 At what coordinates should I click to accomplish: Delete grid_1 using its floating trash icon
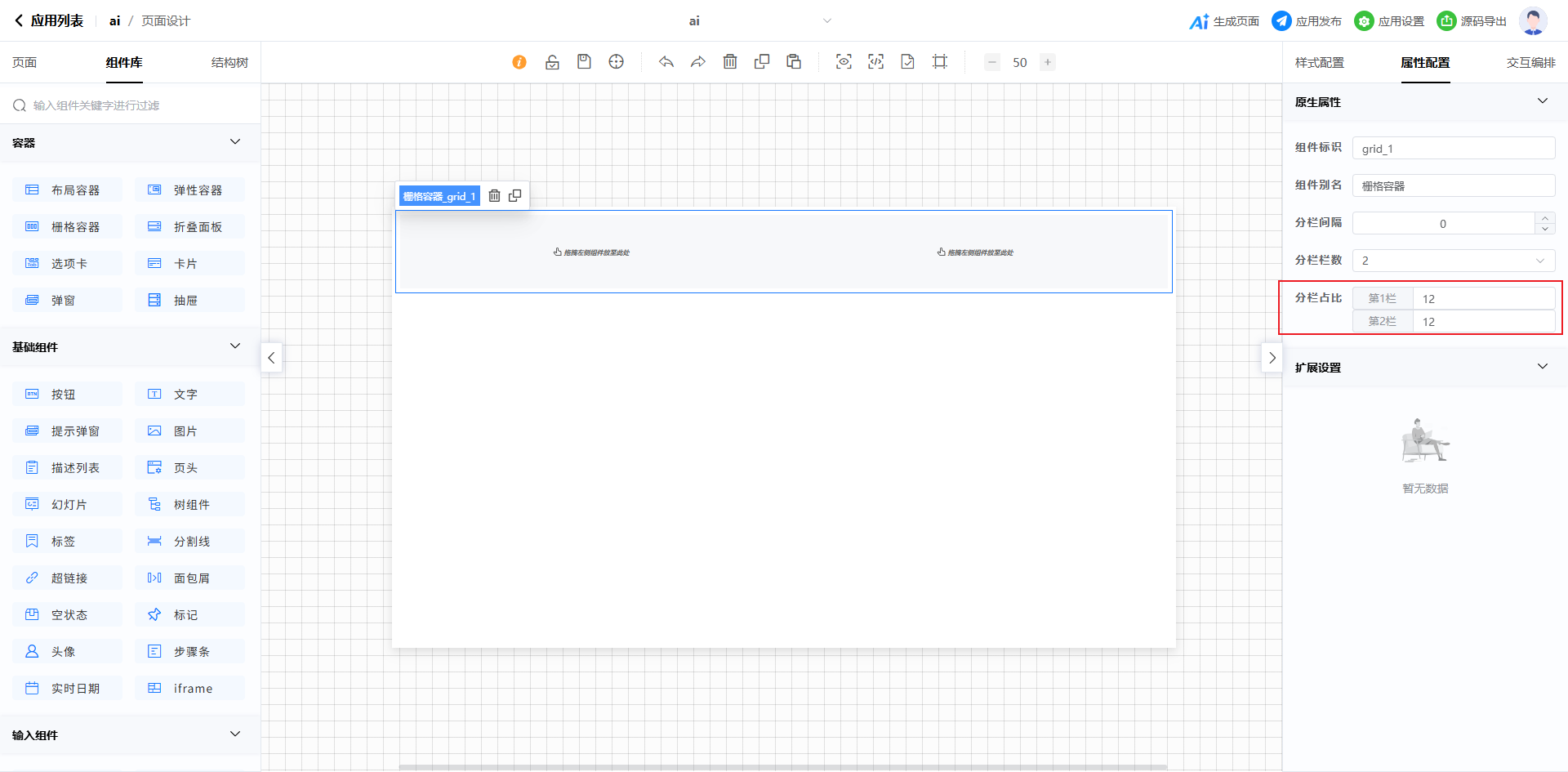494,196
